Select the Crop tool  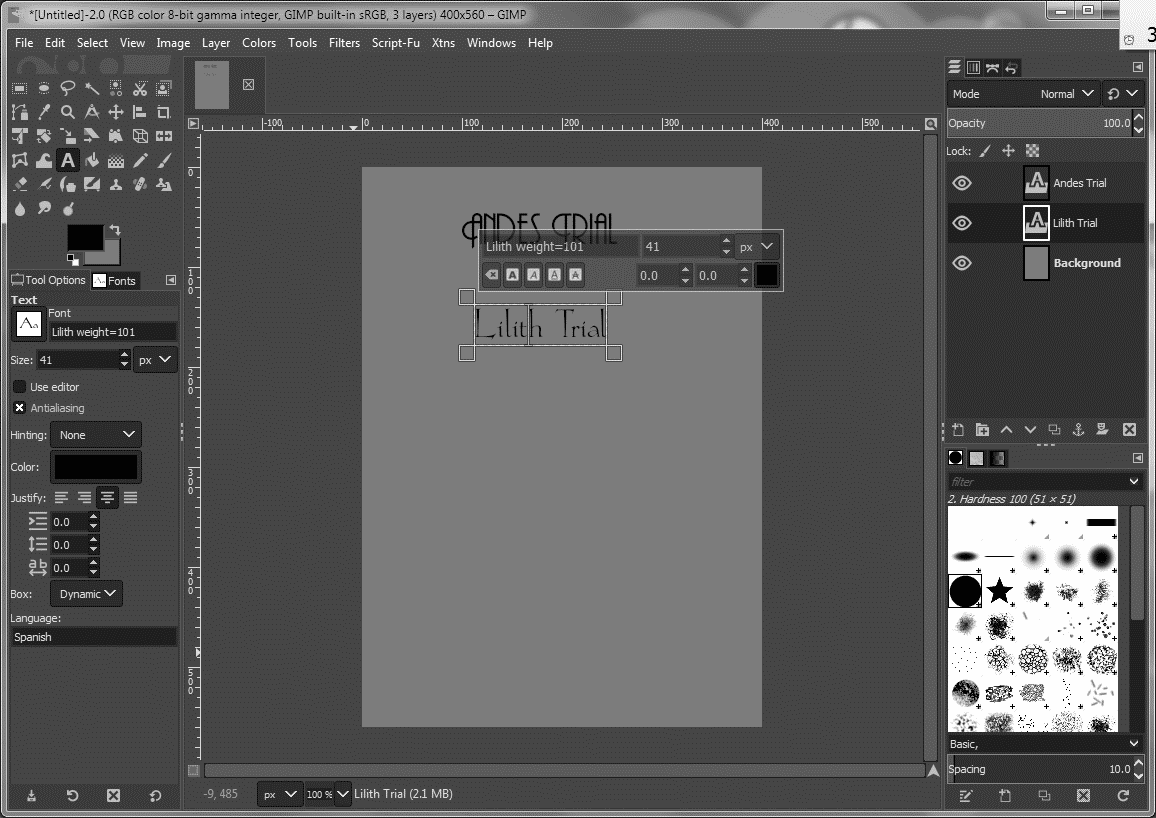(x=164, y=112)
